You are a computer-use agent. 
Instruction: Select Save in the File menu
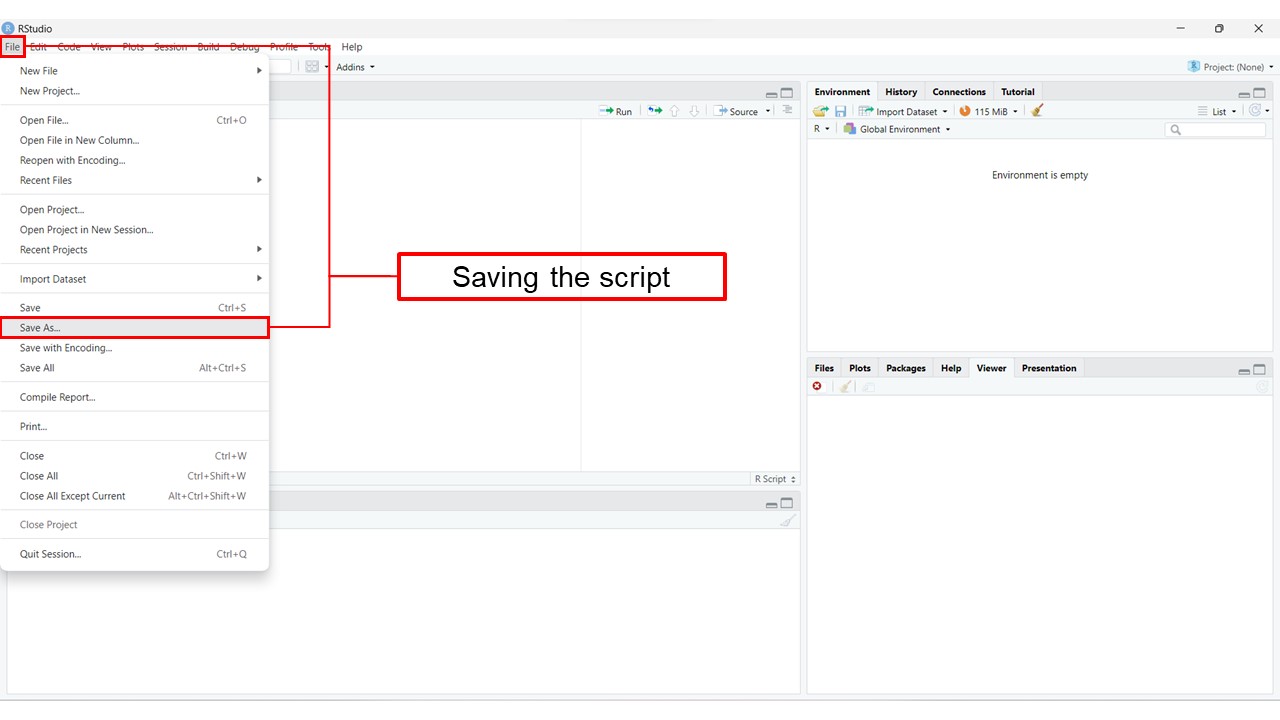(x=134, y=308)
